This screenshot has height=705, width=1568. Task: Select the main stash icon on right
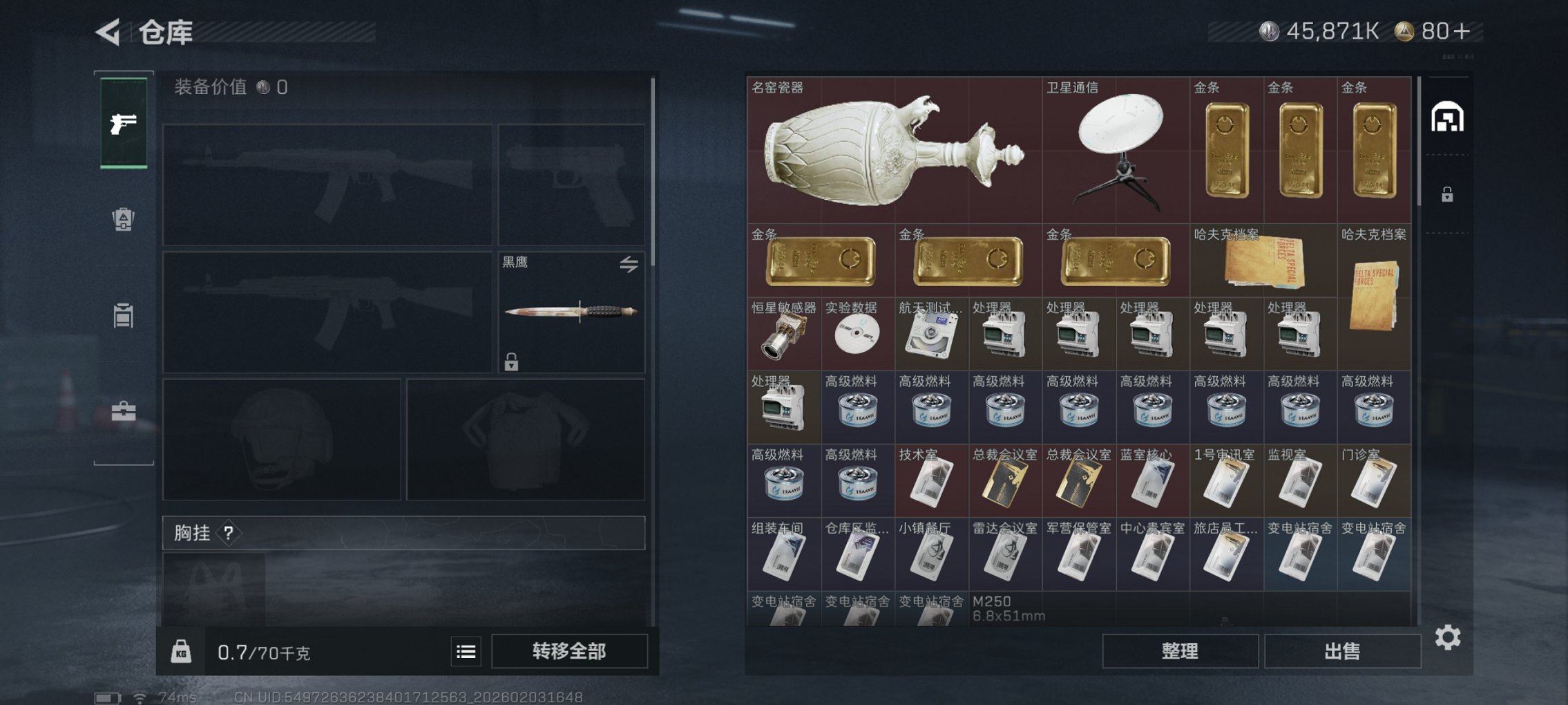(x=1447, y=117)
